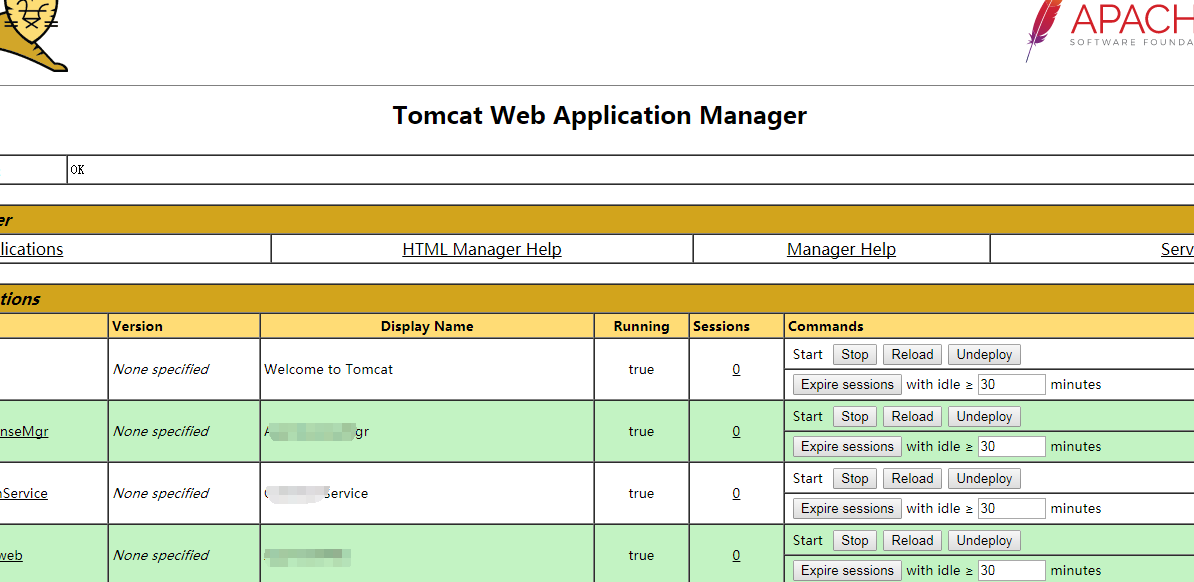This screenshot has height=582, width=1194.
Task: Click the Welcome to Tomcat display name
Action: pyautogui.click(x=329, y=369)
